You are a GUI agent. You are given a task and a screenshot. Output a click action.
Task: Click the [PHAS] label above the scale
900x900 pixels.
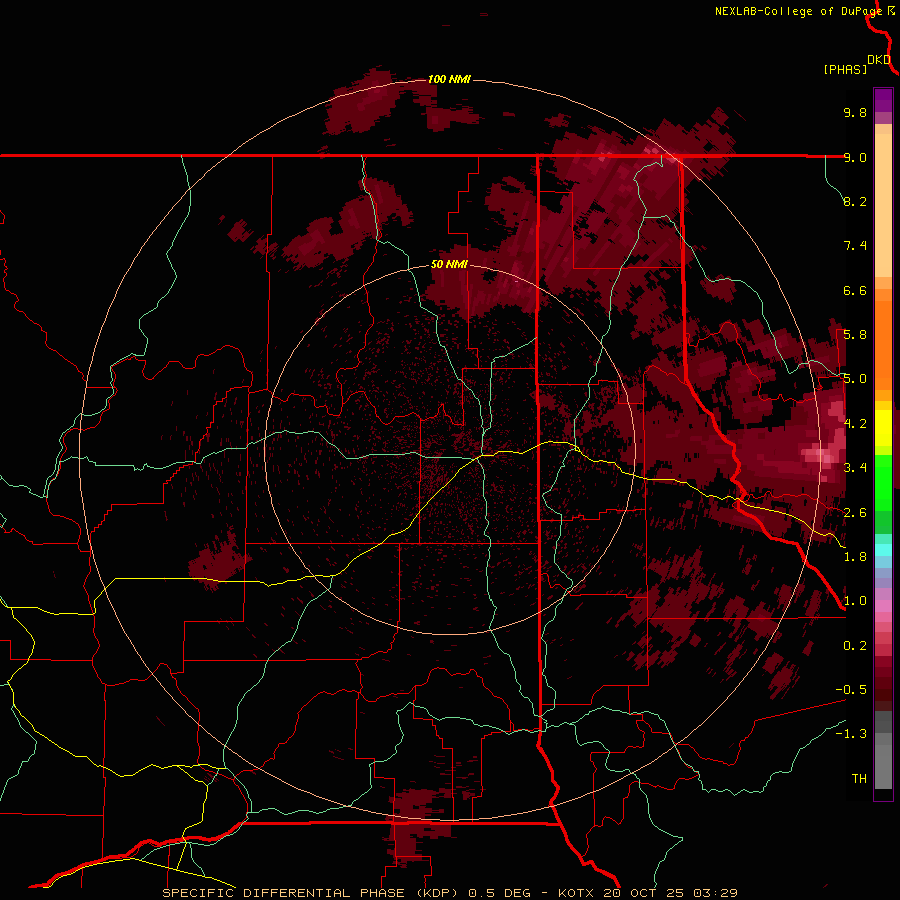click(845, 69)
